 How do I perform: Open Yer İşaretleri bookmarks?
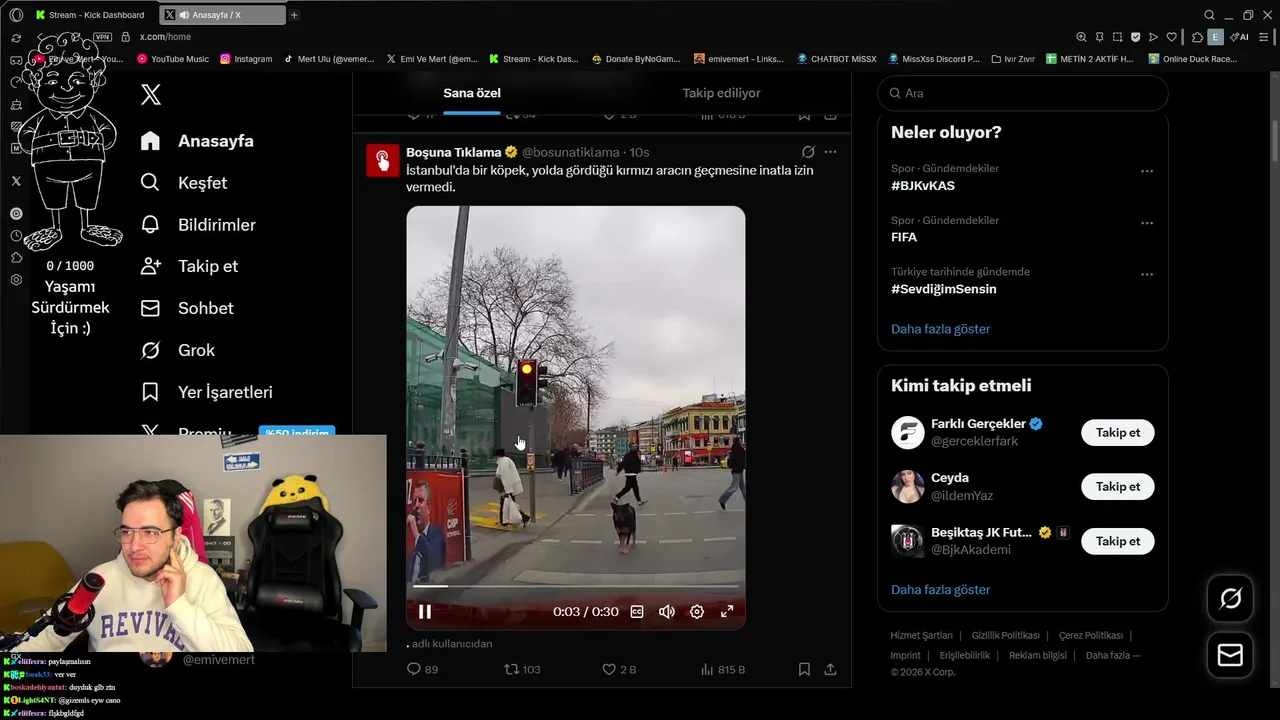tap(206, 392)
